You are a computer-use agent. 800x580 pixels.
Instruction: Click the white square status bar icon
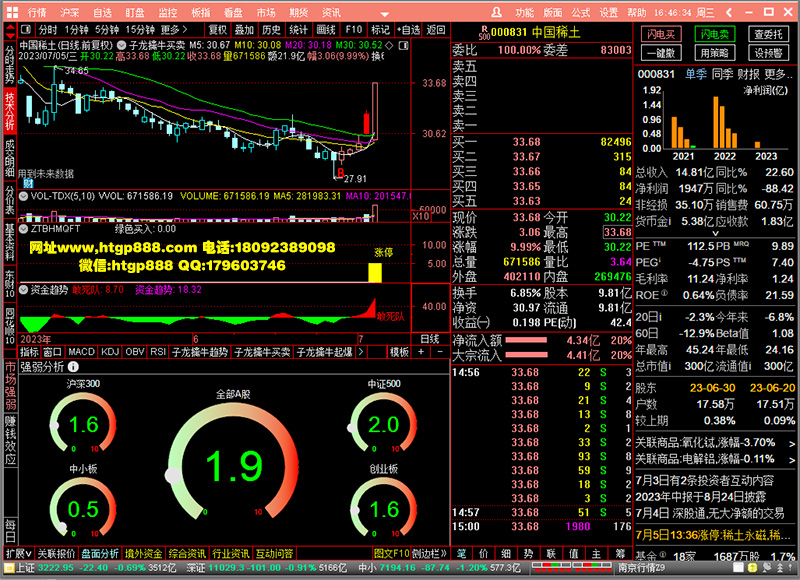(738, 568)
